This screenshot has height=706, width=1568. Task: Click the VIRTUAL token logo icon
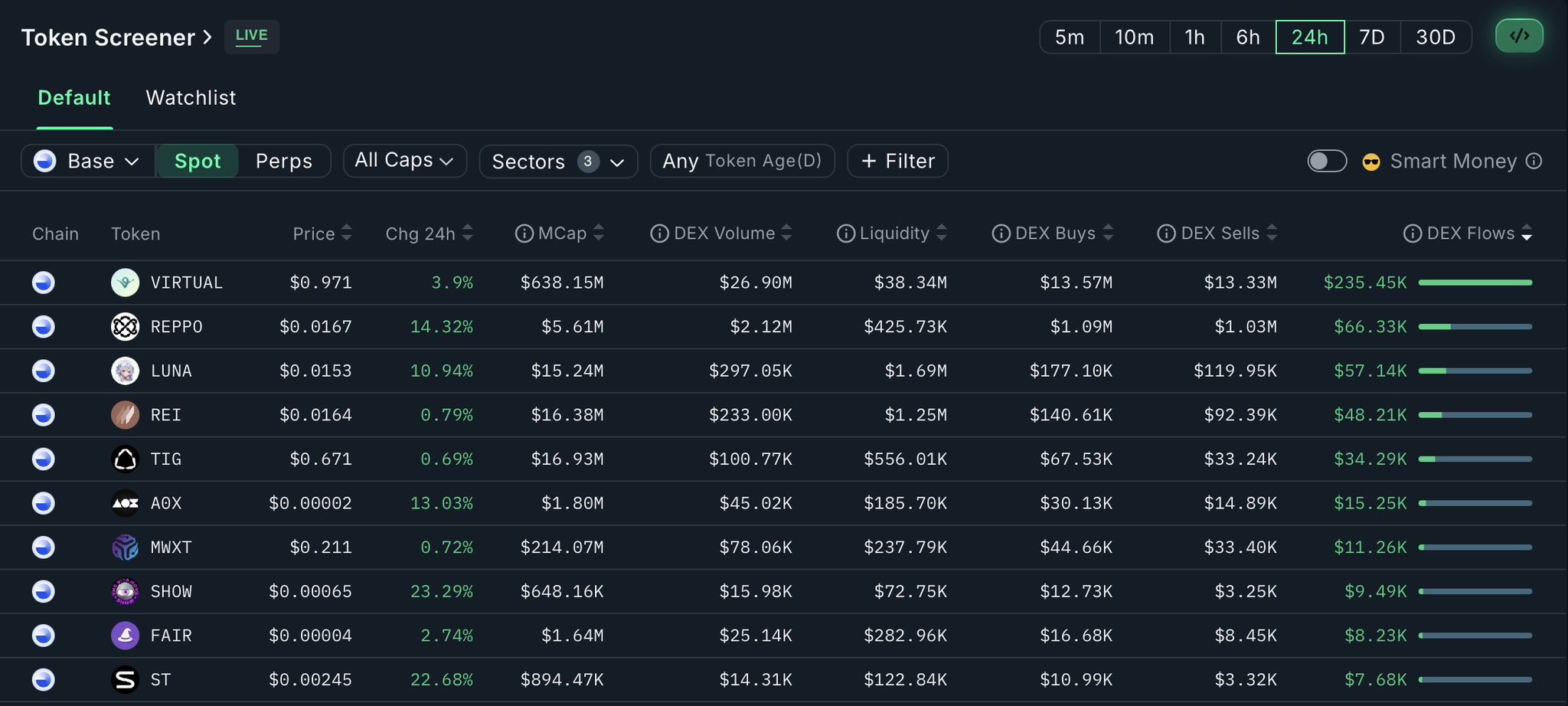125,283
